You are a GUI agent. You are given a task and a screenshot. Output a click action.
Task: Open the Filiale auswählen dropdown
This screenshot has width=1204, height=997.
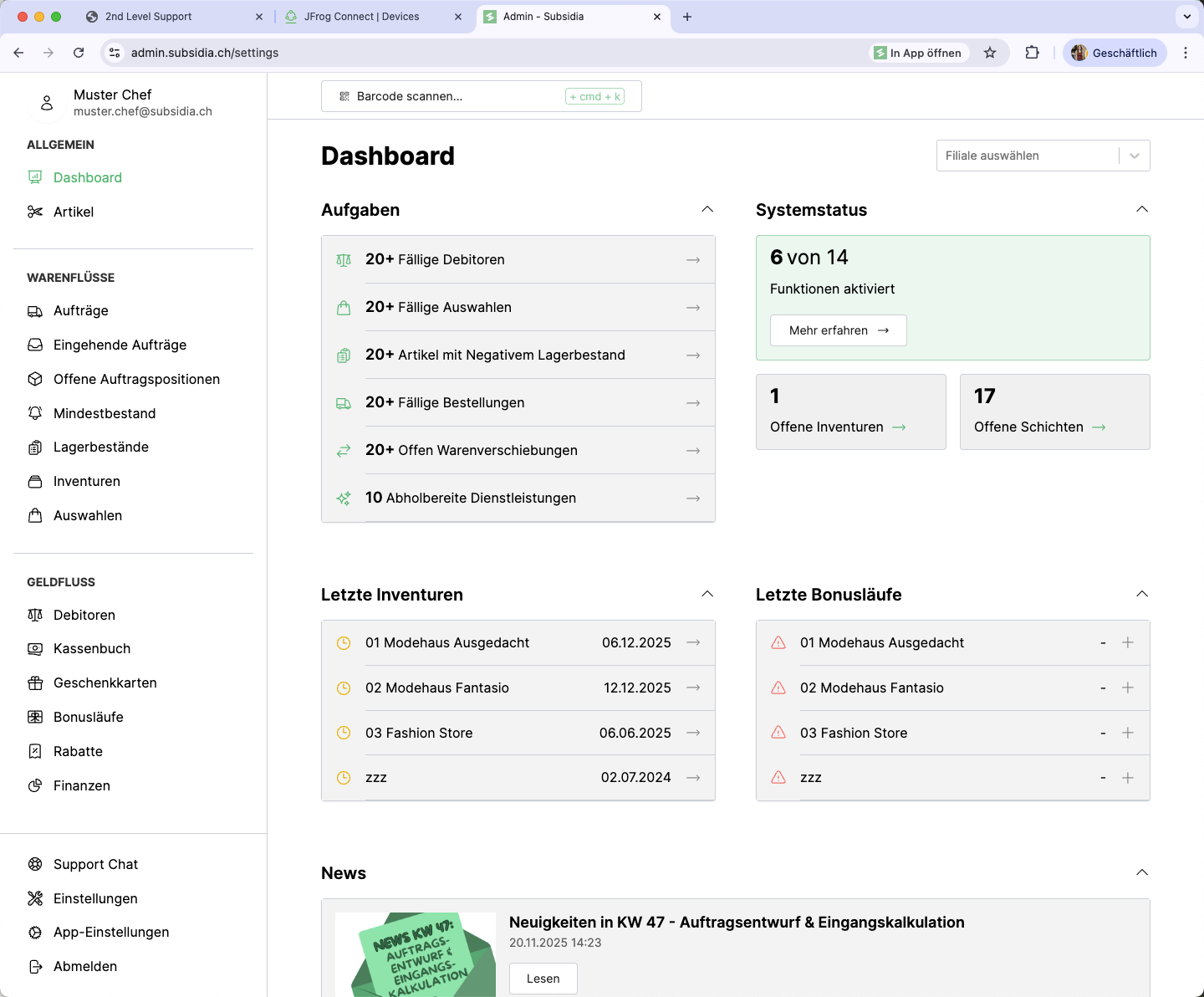pos(1042,156)
